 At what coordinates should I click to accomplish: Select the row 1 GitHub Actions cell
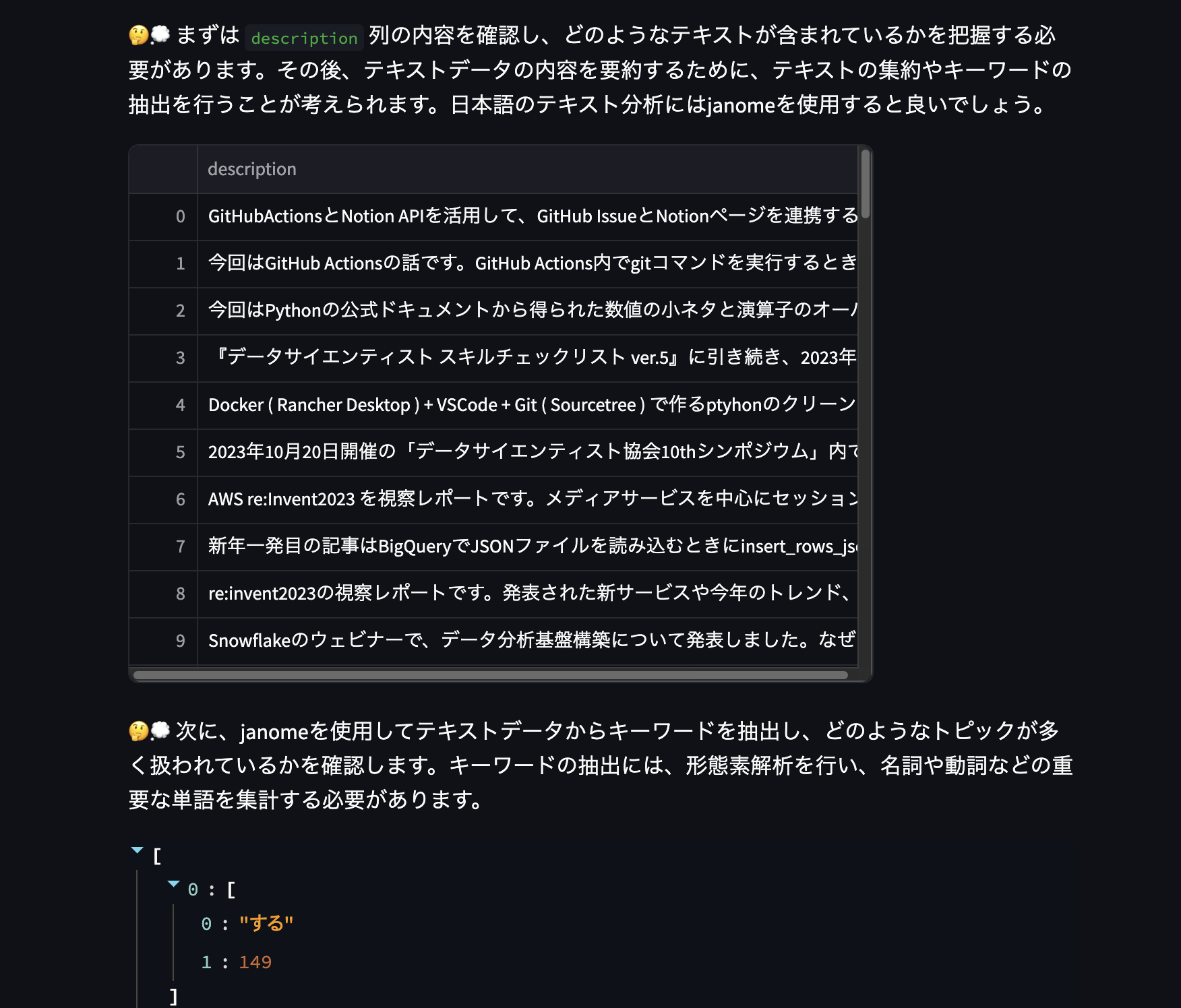pyautogui.click(x=527, y=263)
